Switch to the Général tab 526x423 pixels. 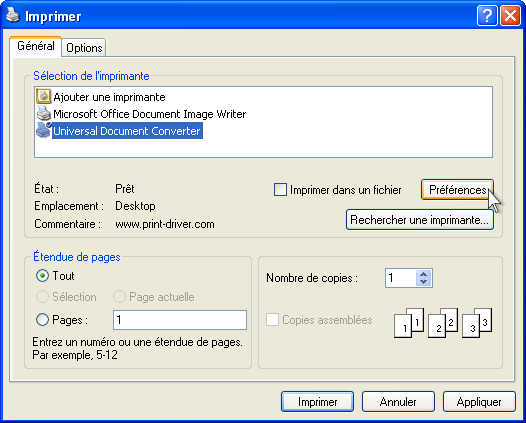[36, 46]
